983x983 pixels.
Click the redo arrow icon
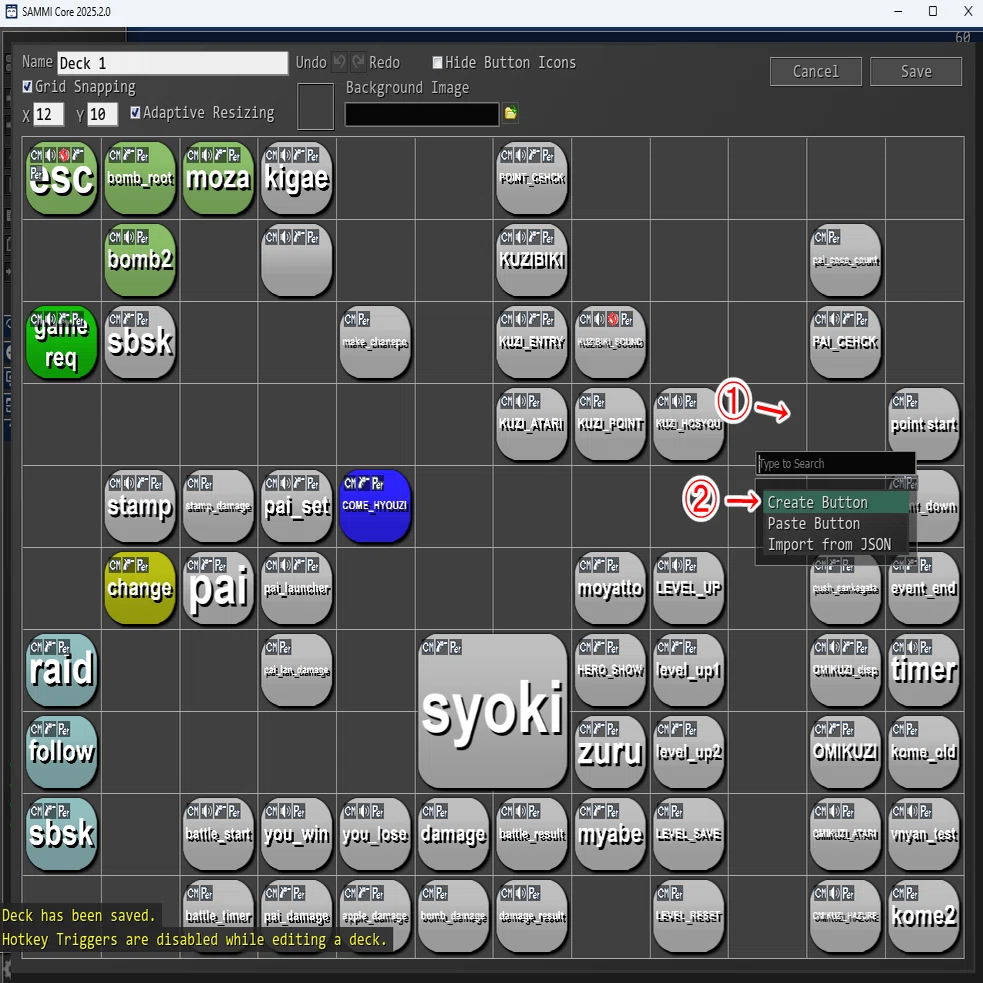click(359, 62)
